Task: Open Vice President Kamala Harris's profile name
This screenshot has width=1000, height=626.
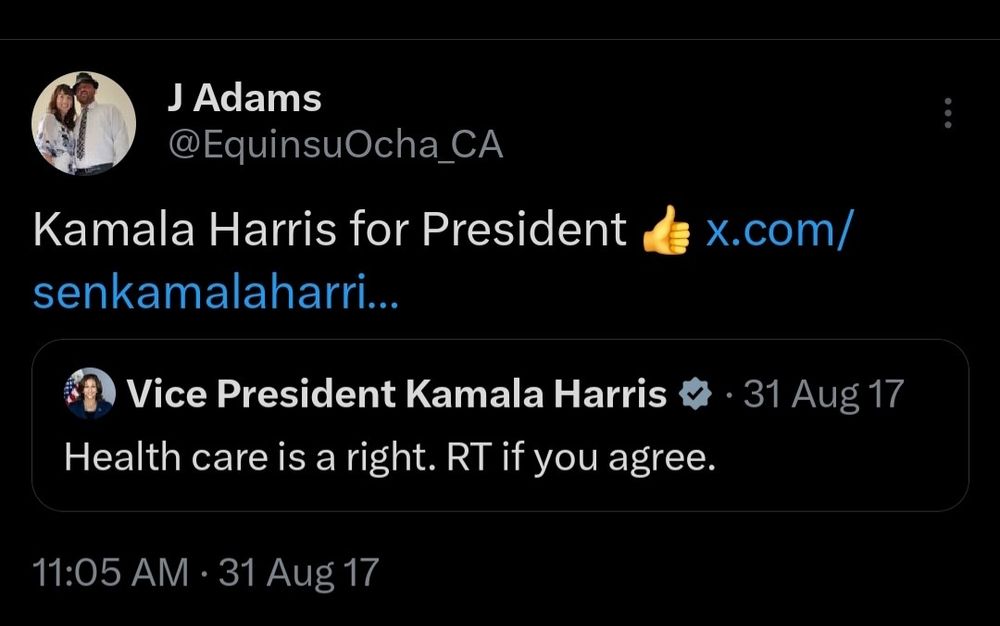Action: click(397, 396)
